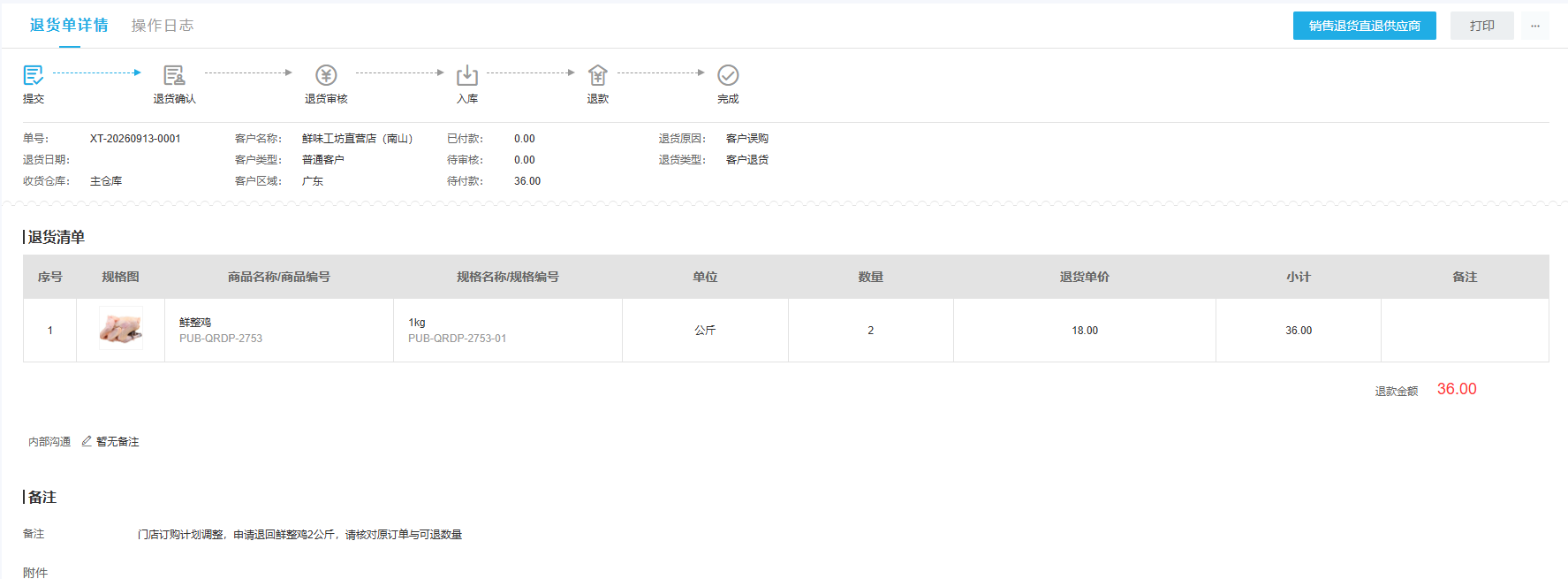Select order number XT-20260913-0001
1568x579 pixels.
point(135,139)
